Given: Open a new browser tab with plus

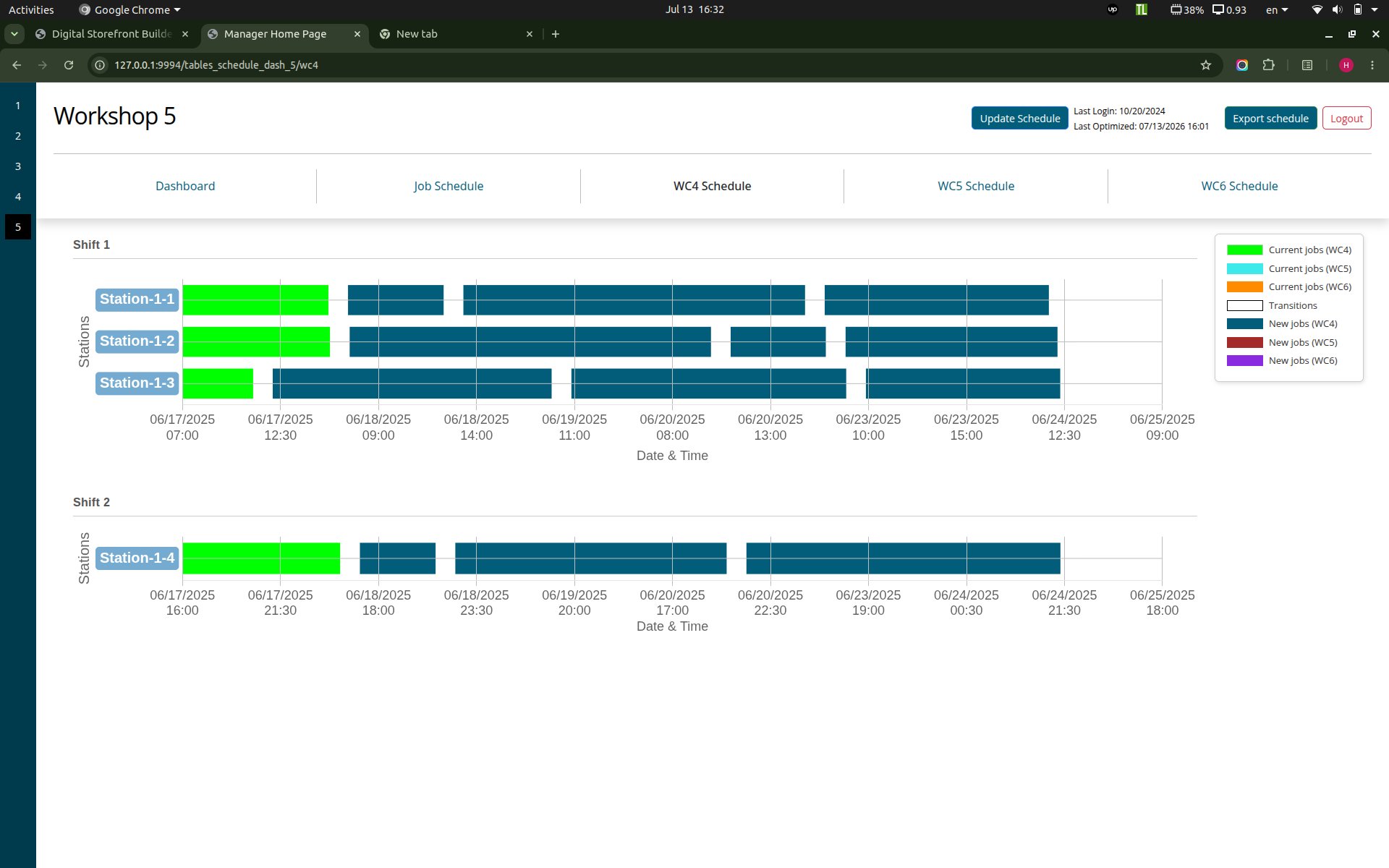Looking at the screenshot, I should (x=556, y=34).
